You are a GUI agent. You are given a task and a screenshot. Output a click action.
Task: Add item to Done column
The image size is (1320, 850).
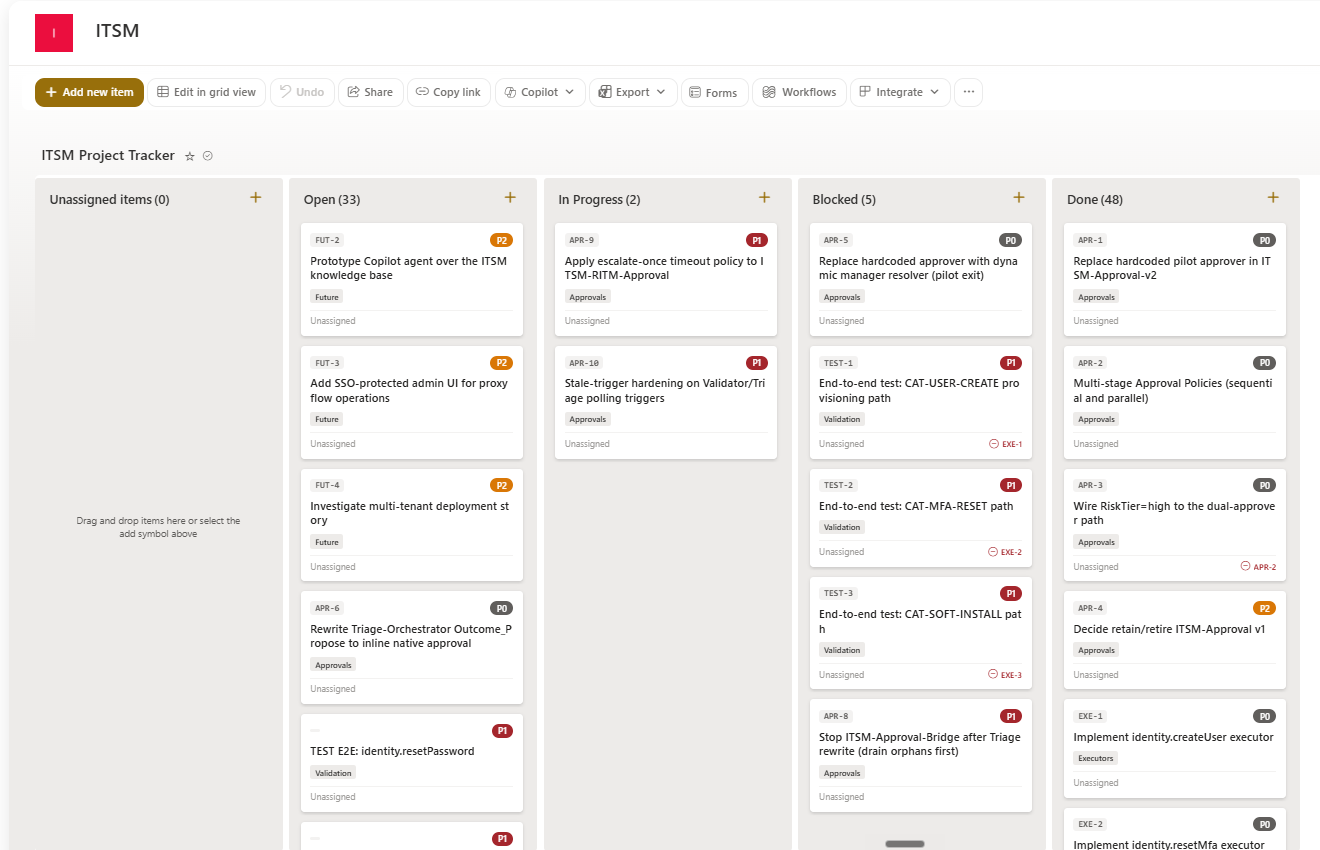tap(1273, 198)
